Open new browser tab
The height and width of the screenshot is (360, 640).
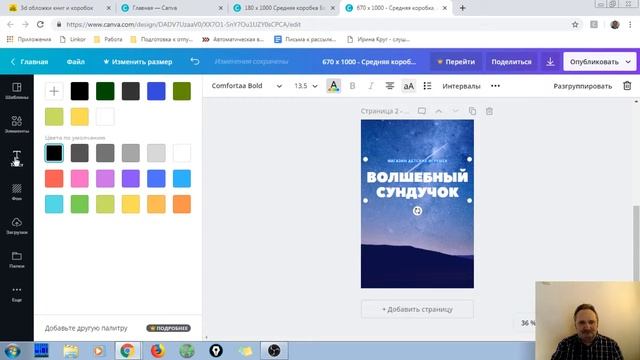[462, 8]
